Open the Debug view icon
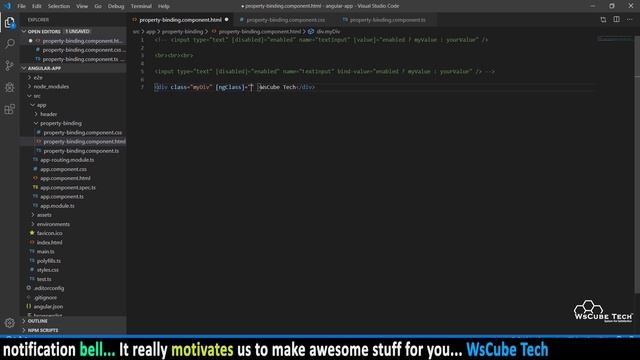 point(9,87)
